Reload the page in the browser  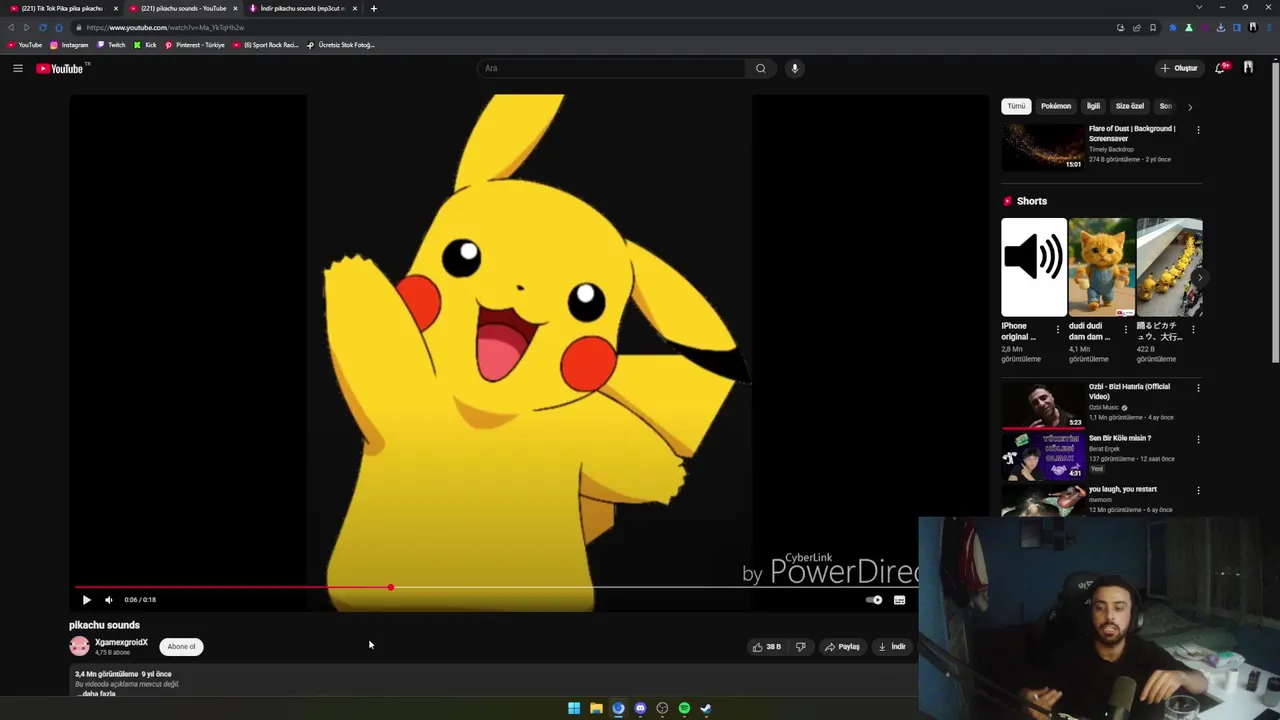[x=43, y=28]
